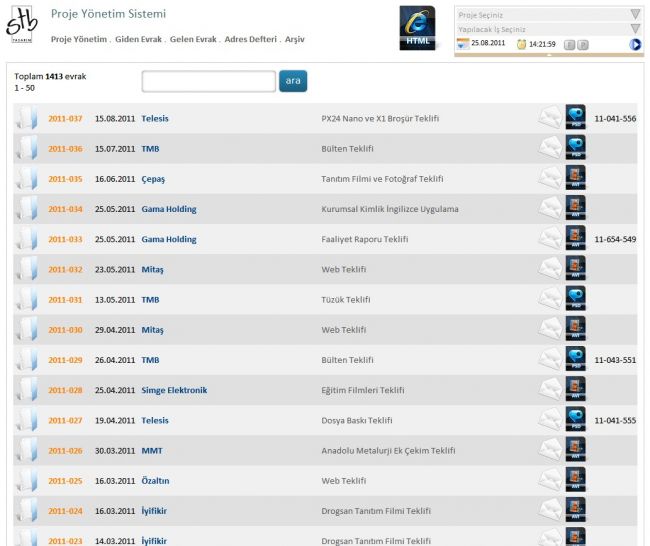Open the Adres Defteri menu

coord(251,39)
